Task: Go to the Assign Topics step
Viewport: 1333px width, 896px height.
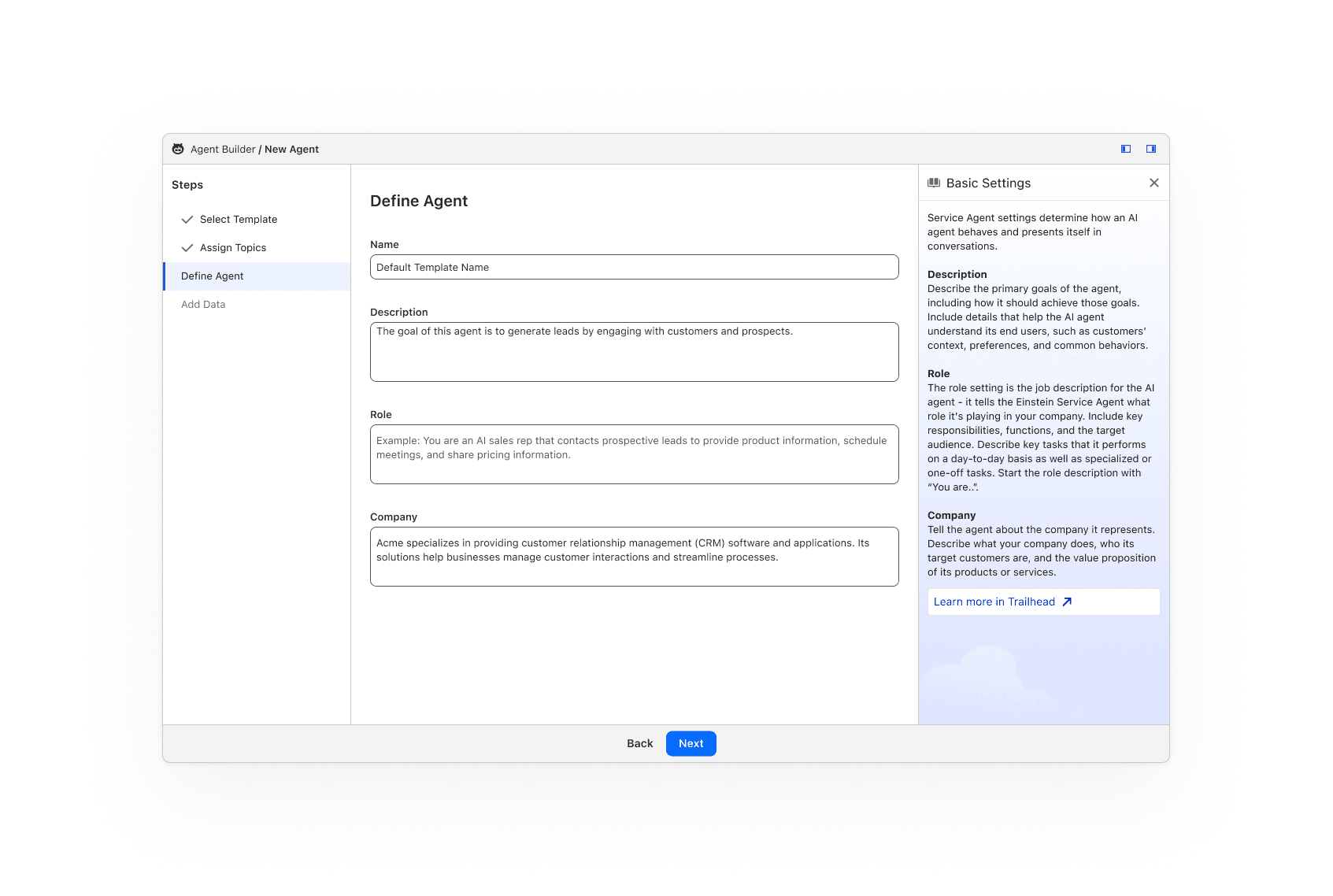Action: click(x=257, y=248)
